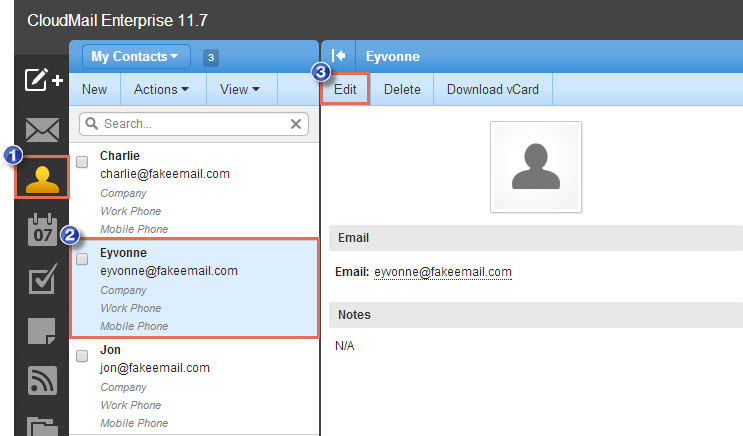This screenshot has width=743, height=436.
Task: Clear the search box with X icon
Action: (x=296, y=124)
